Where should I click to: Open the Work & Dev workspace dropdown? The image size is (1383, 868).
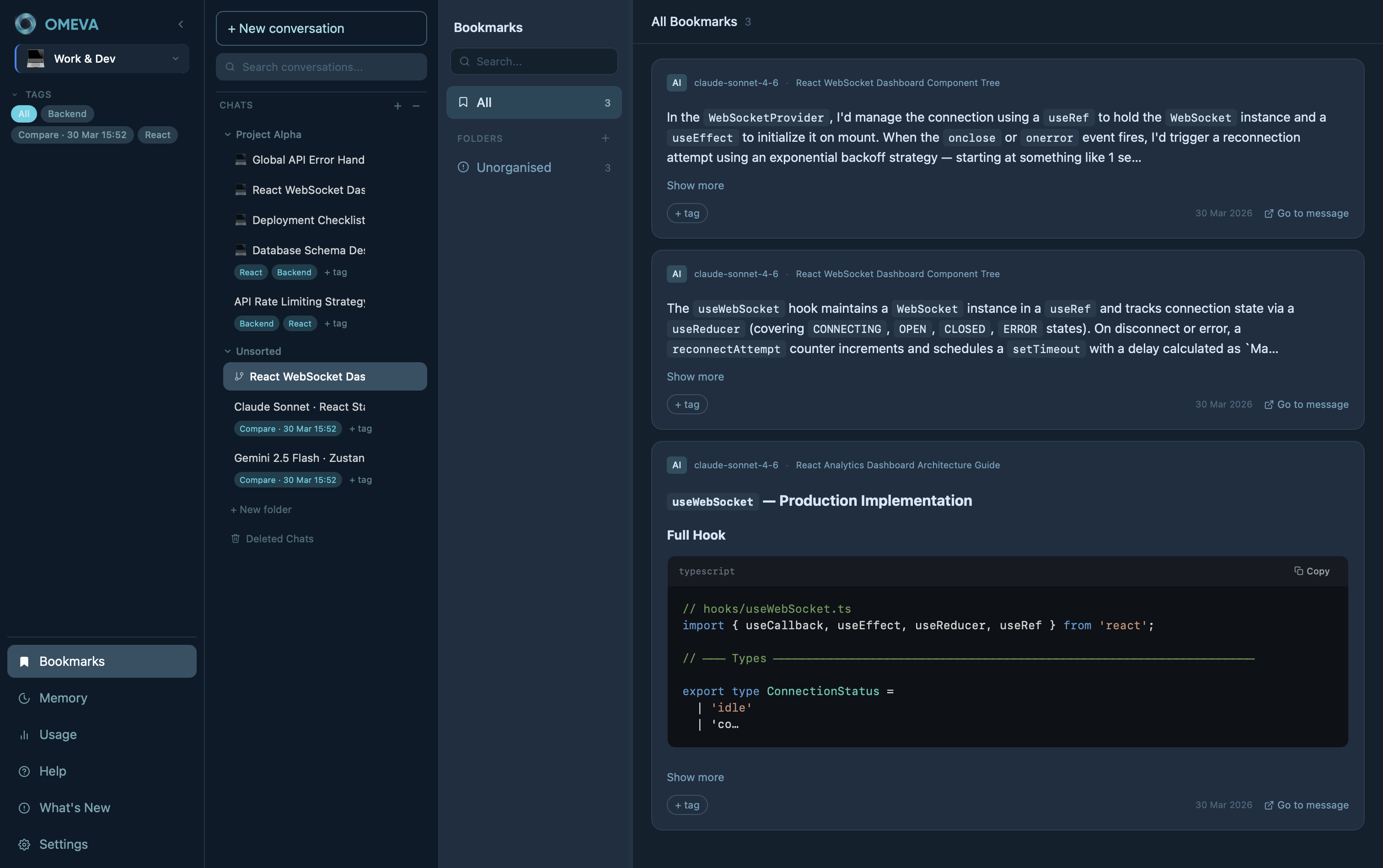pyautogui.click(x=102, y=59)
